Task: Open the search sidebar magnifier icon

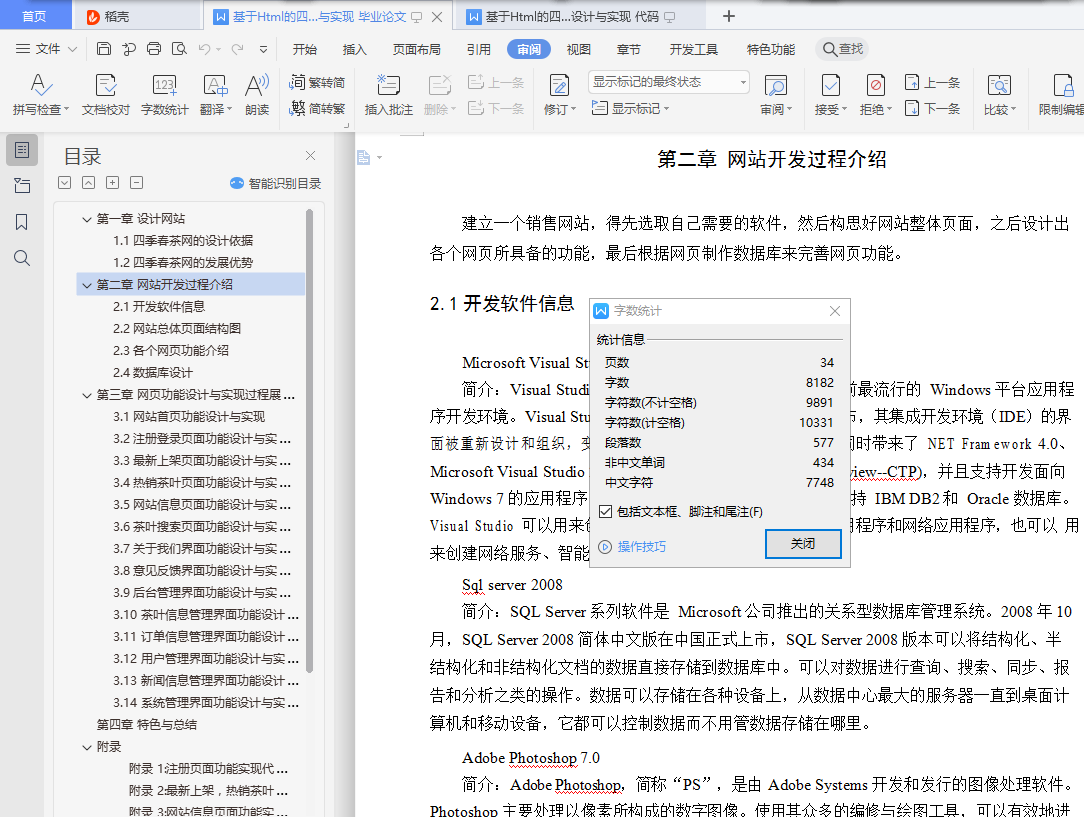Action: coord(21,258)
